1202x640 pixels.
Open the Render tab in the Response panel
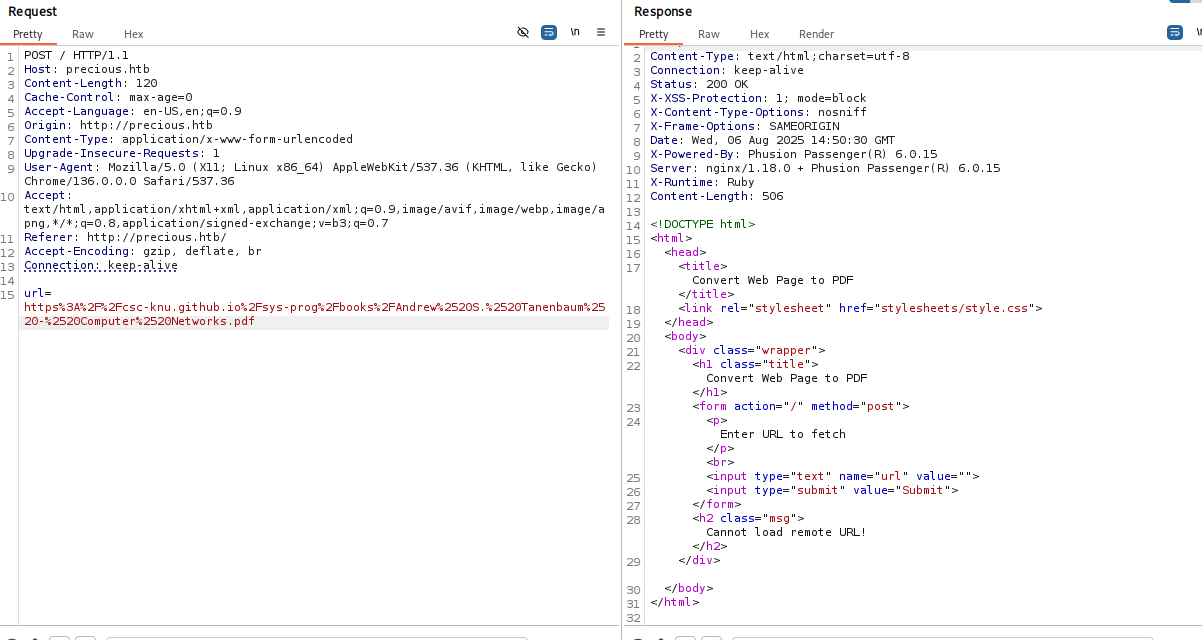coord(816,34)
